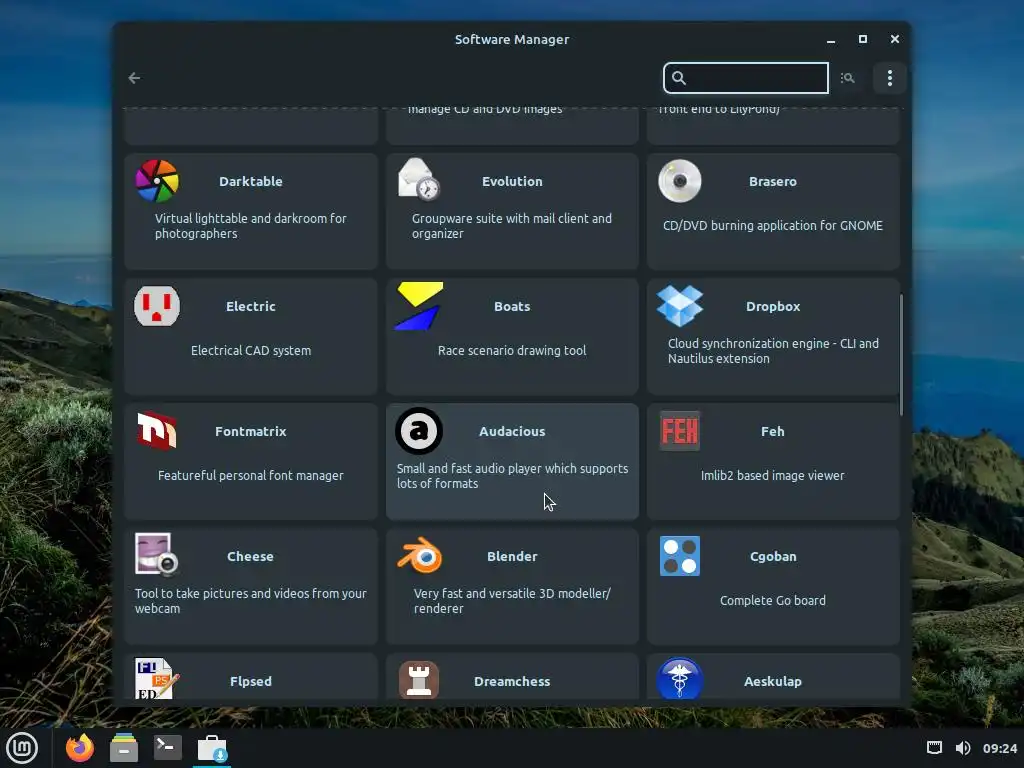Click 'Electrical CAD system' description
Image resolution: width=1024 pixels, height=768 pixels.
coord(251,351)
